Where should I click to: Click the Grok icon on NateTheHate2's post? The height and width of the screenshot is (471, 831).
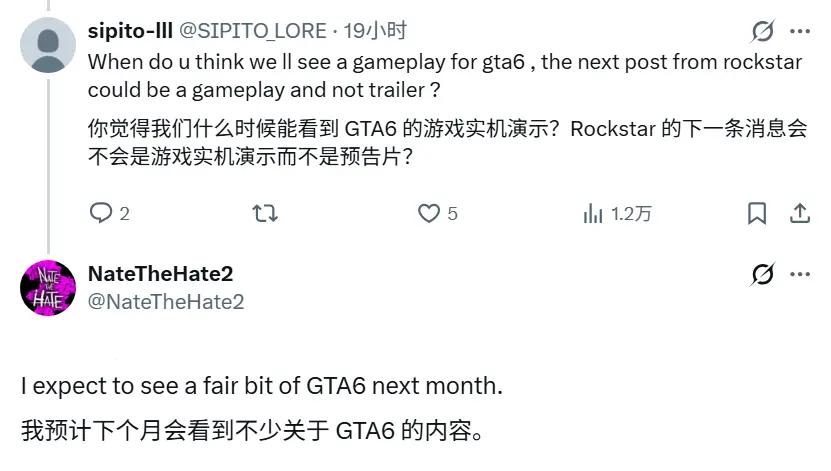point(763,274)
